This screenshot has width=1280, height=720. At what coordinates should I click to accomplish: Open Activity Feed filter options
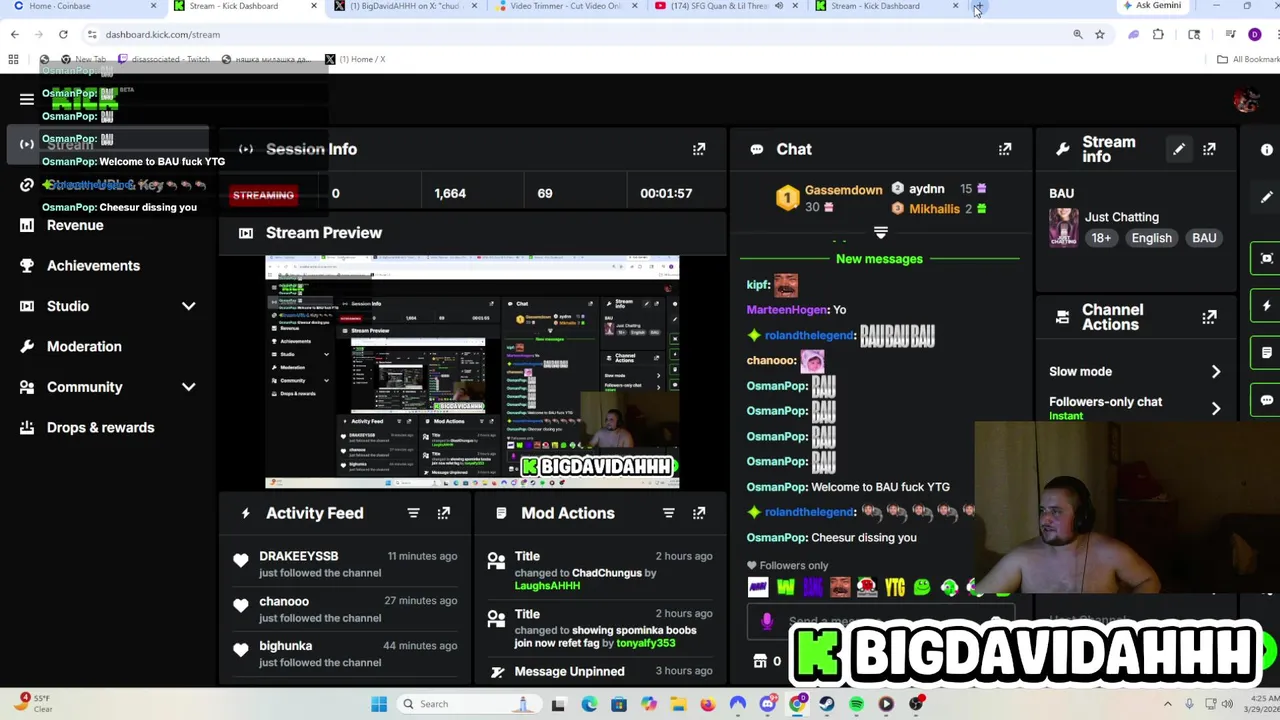(x=413, y=513)
